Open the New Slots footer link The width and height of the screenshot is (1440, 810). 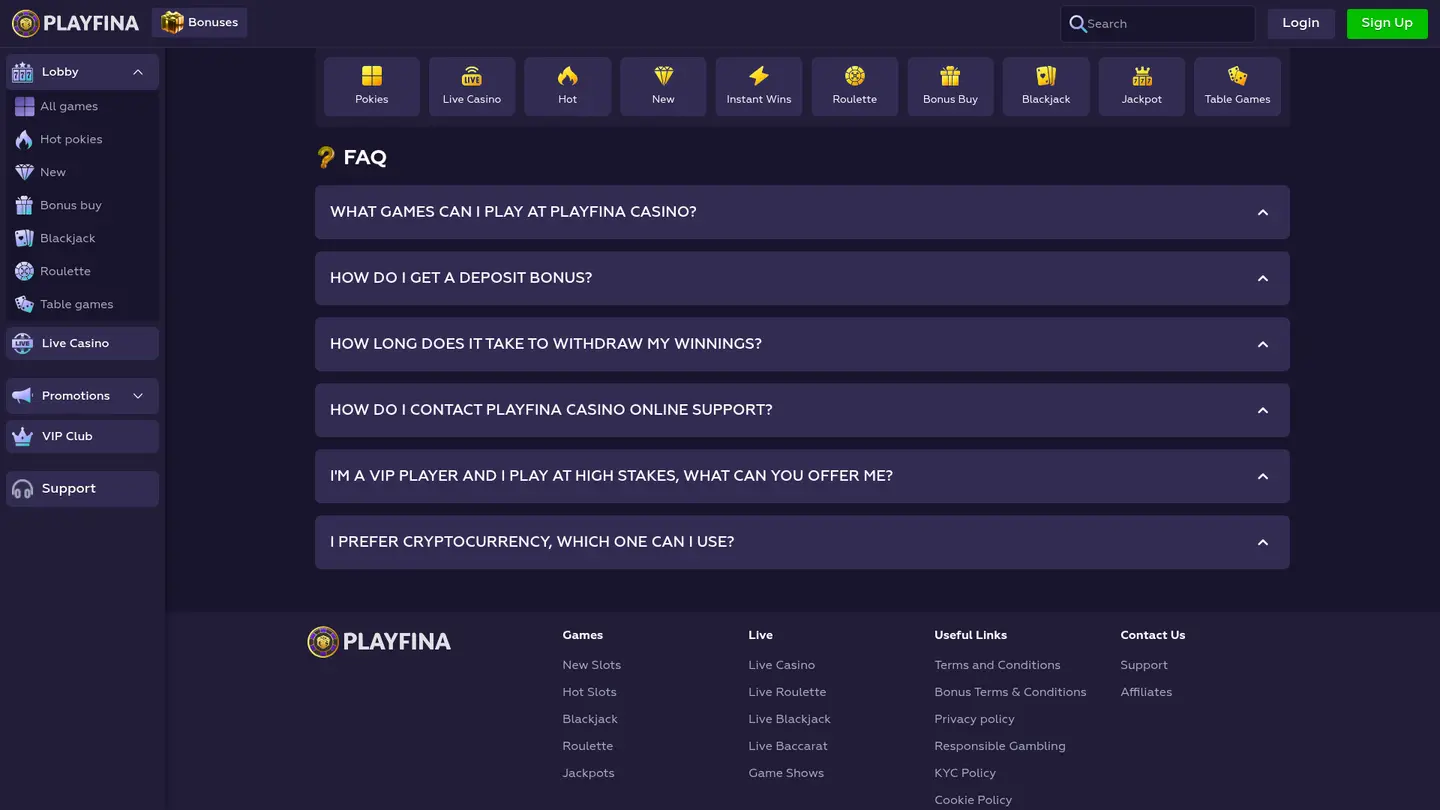591,665
